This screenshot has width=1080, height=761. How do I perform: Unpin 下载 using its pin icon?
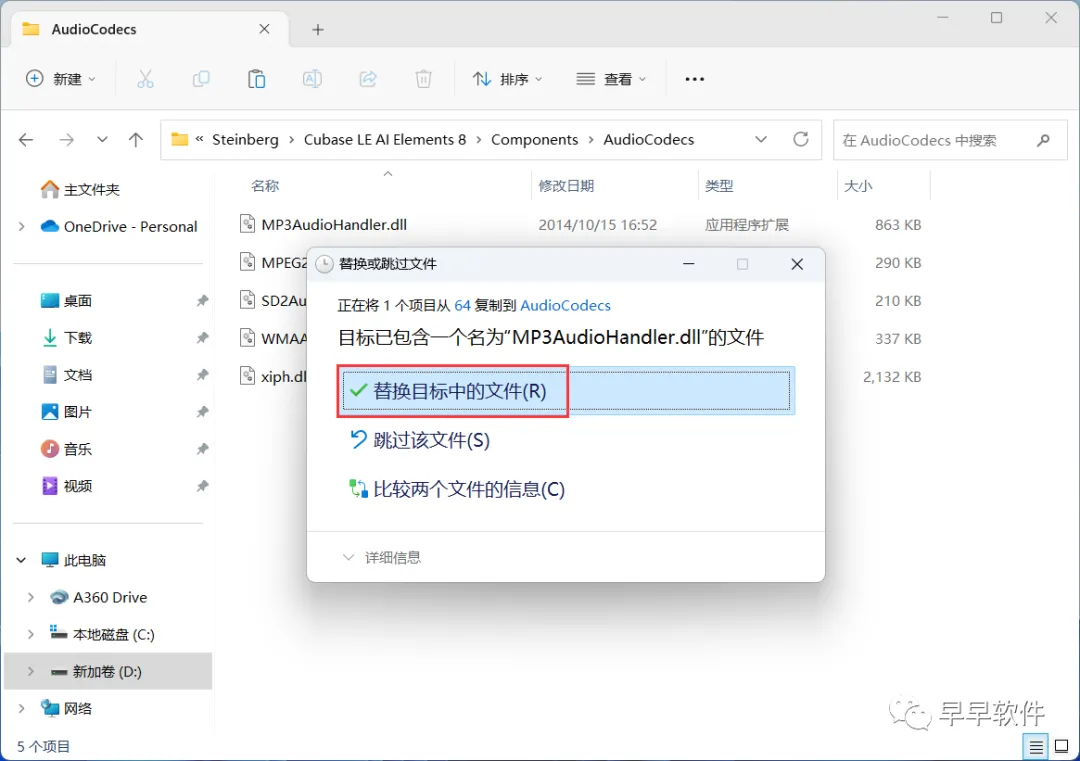pos(202,337)
